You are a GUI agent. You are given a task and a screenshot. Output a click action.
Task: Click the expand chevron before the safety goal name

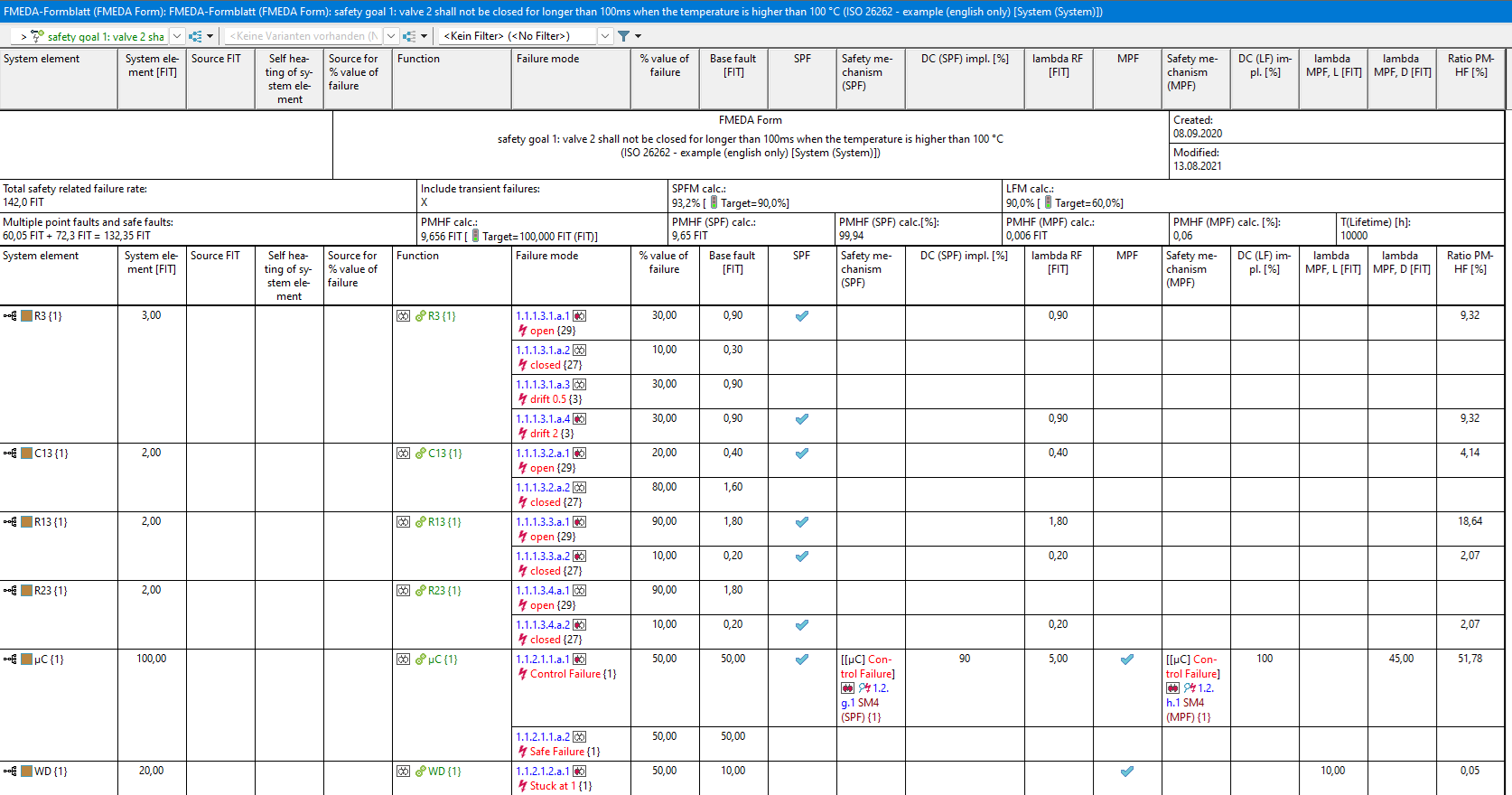23,37
